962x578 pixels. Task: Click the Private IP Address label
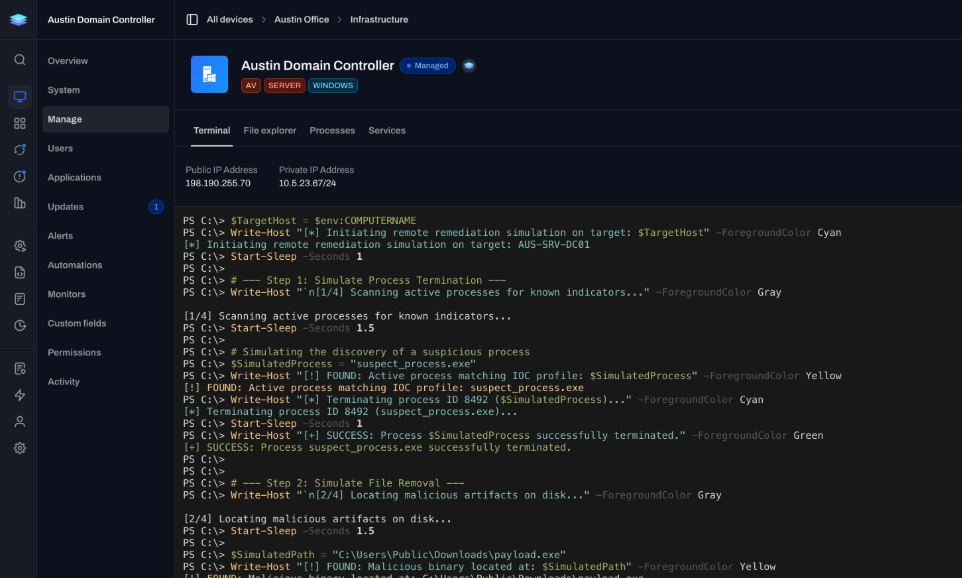coord(317,170)
